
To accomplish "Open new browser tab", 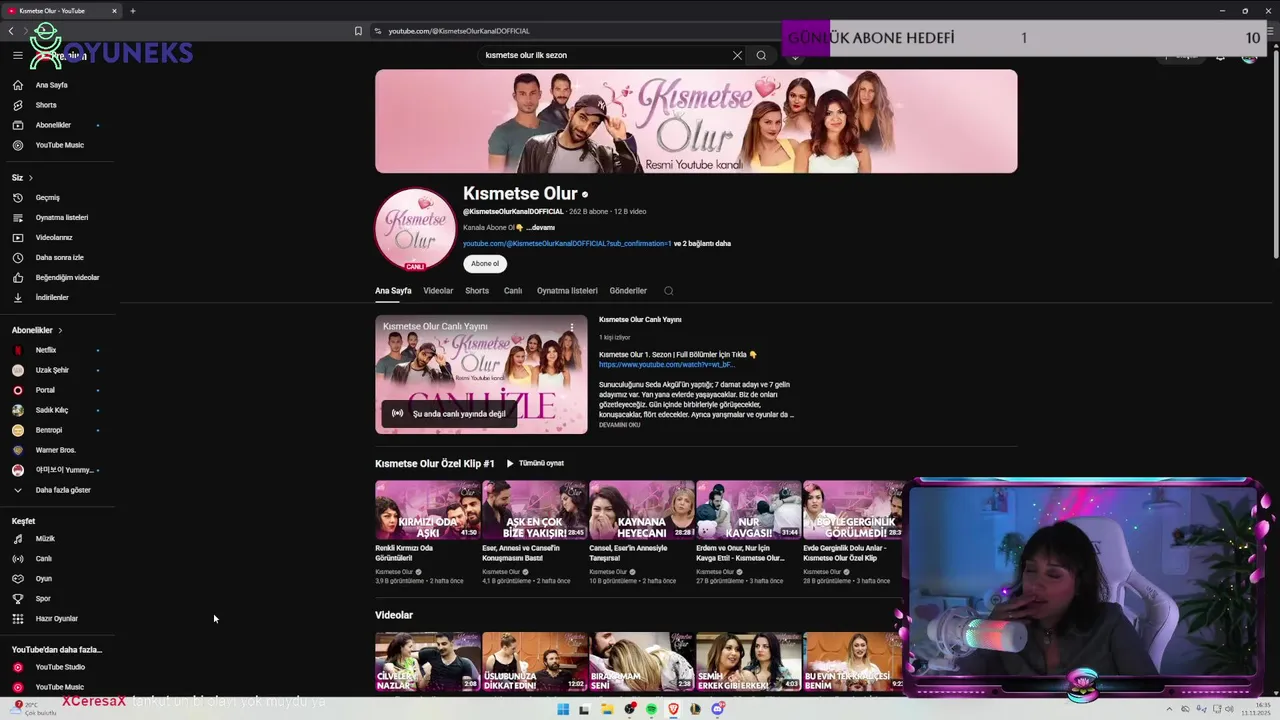I will [x=132, y=11].
